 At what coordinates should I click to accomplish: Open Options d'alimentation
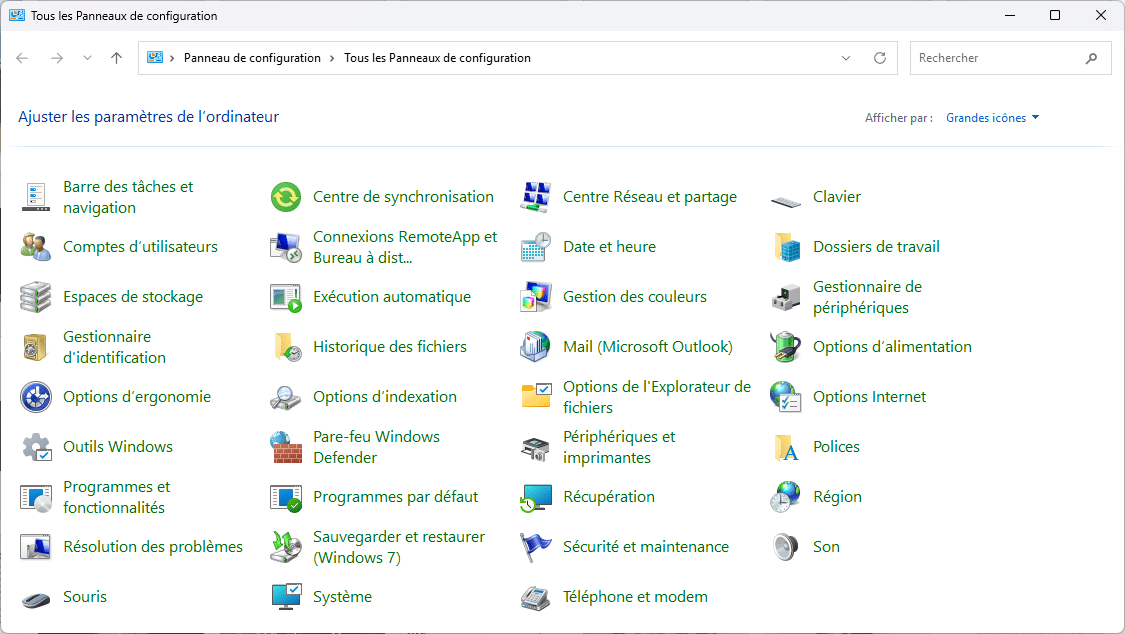click(x=891, y=346)
